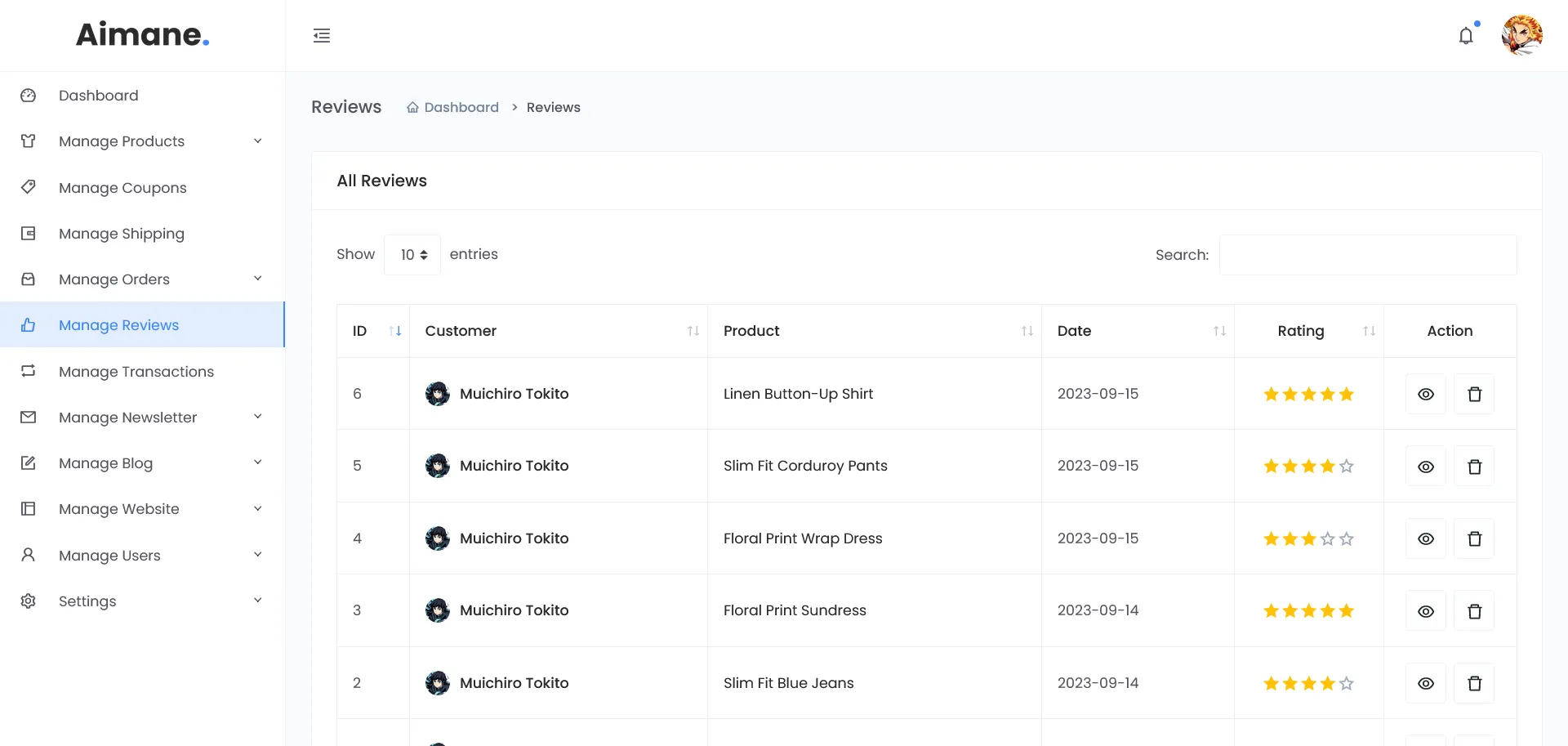Open Dashboard in the sidebar
Screen dimensions: 1568x746
(142, 96)
